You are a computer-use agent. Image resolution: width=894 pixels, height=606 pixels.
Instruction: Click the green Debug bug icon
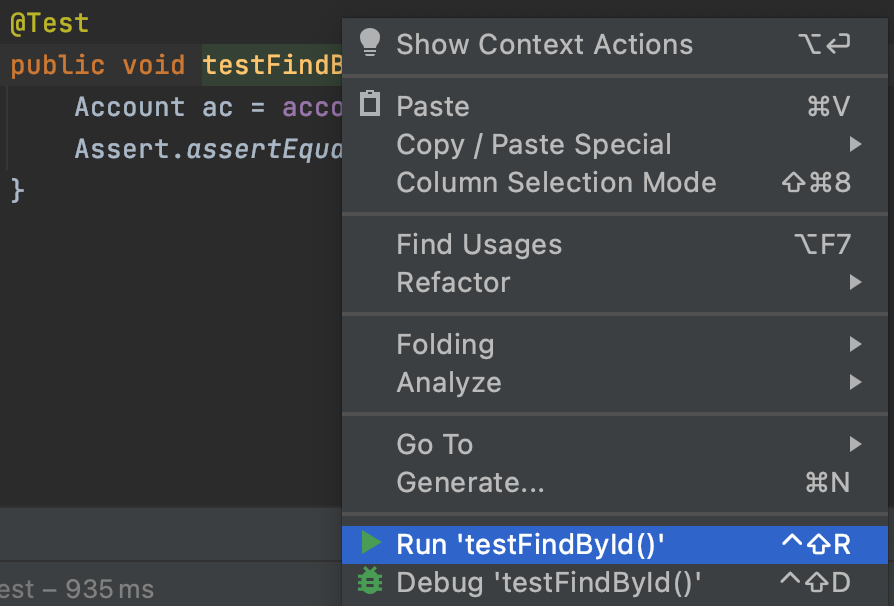click(371, 581)
